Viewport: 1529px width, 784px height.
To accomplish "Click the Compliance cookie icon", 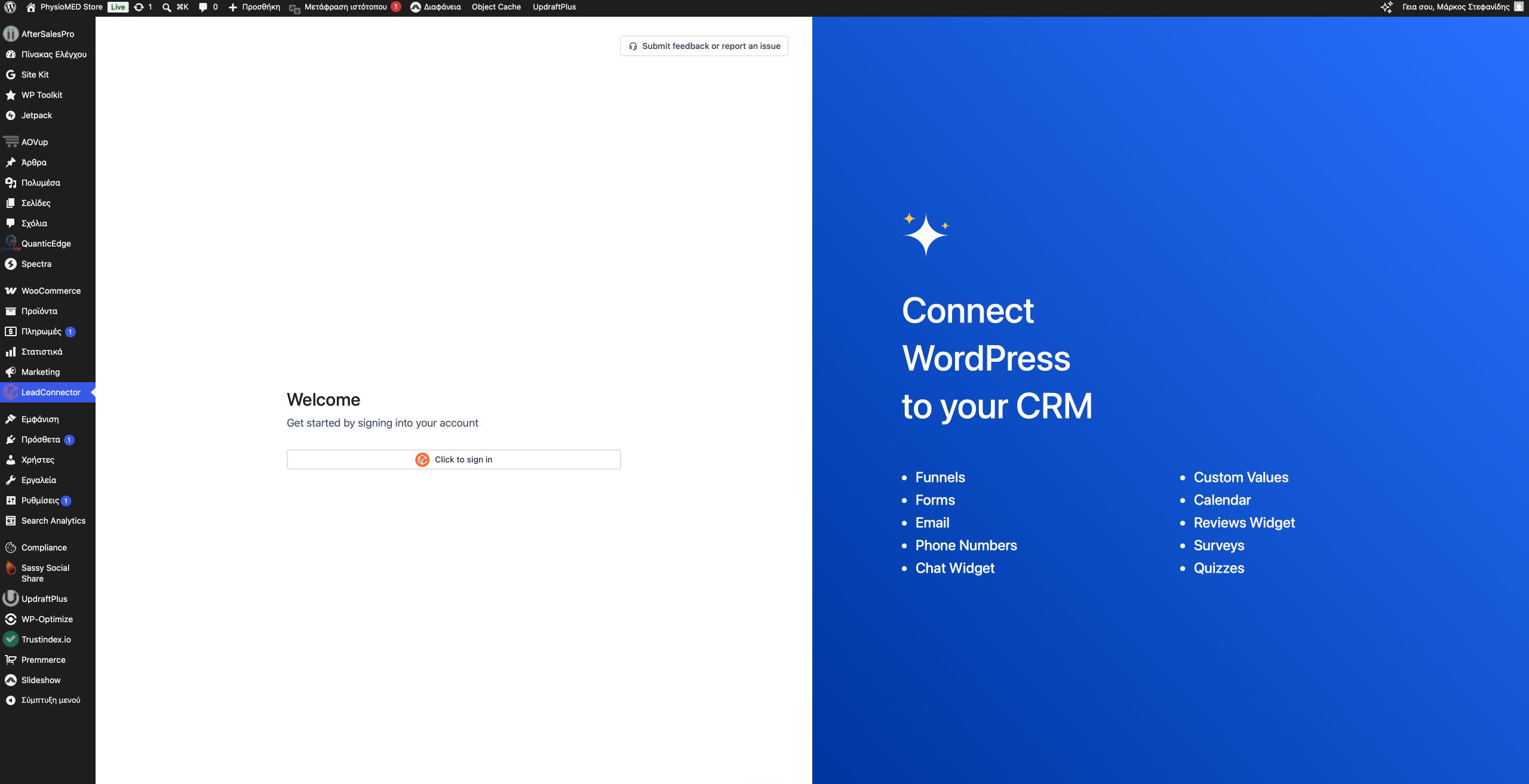I will [11, 548].
